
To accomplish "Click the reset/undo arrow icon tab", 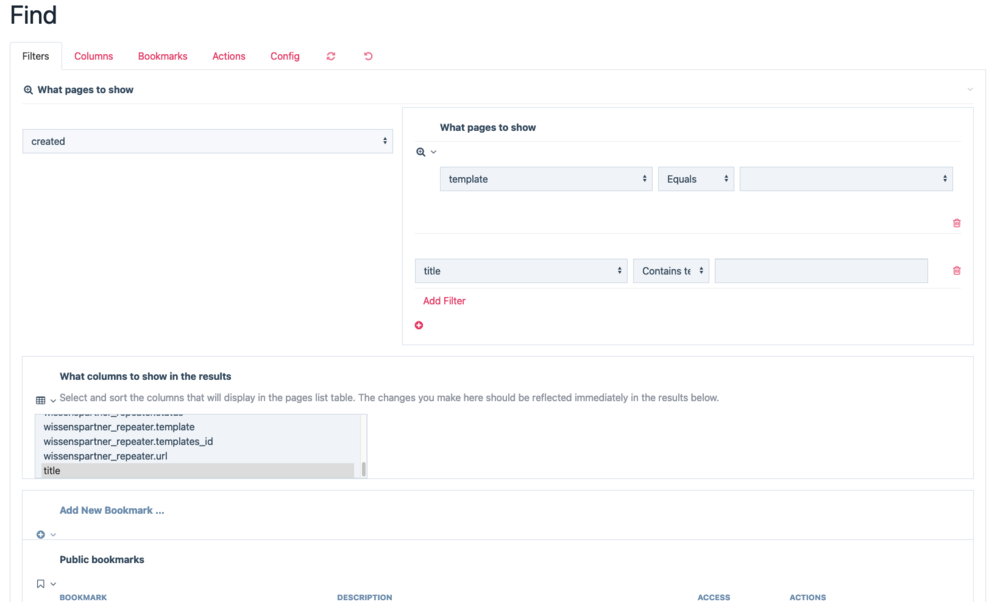I will coord(368,57).
